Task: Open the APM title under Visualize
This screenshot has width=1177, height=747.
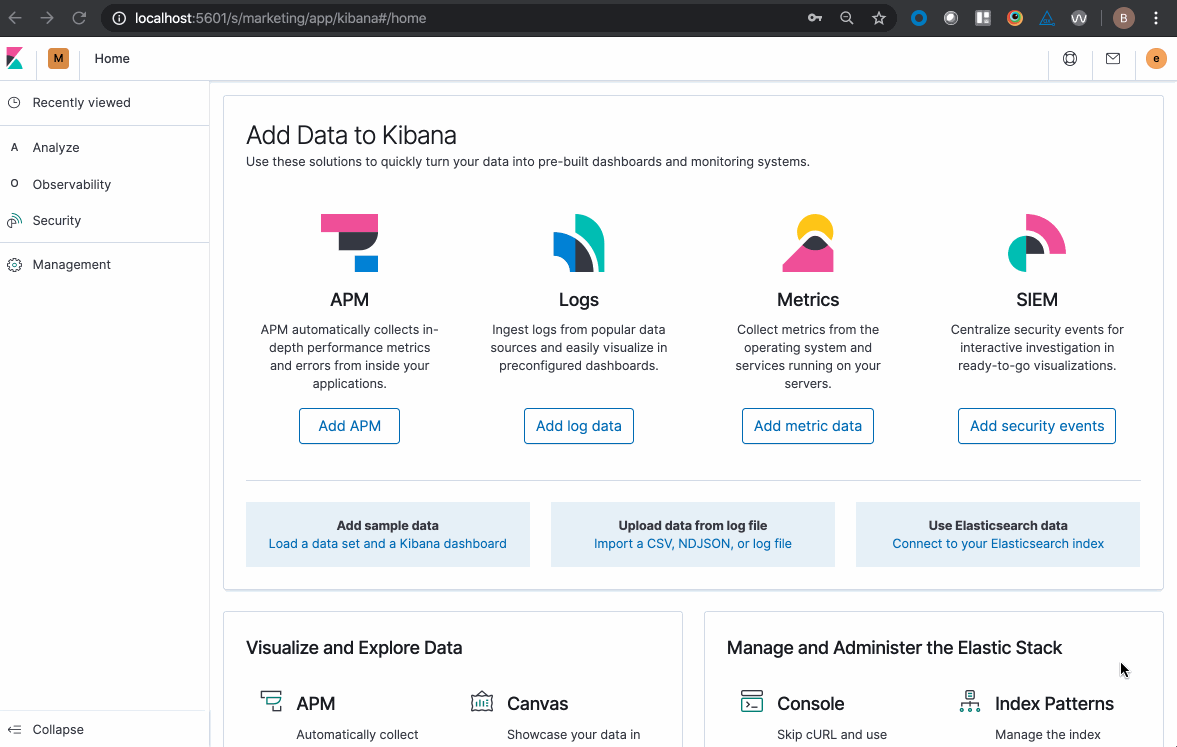Action: 315,703
